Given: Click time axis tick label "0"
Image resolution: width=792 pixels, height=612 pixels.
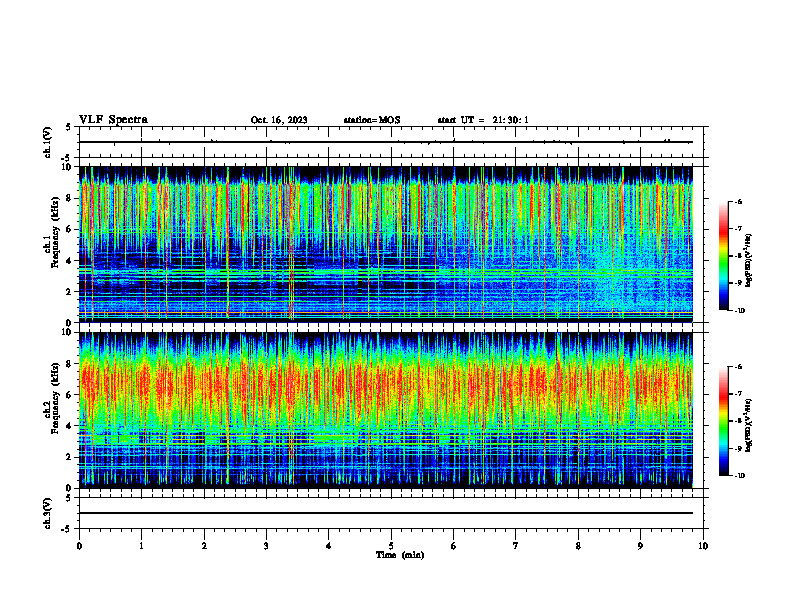Looking at the screenshot, I should [79, 546].
